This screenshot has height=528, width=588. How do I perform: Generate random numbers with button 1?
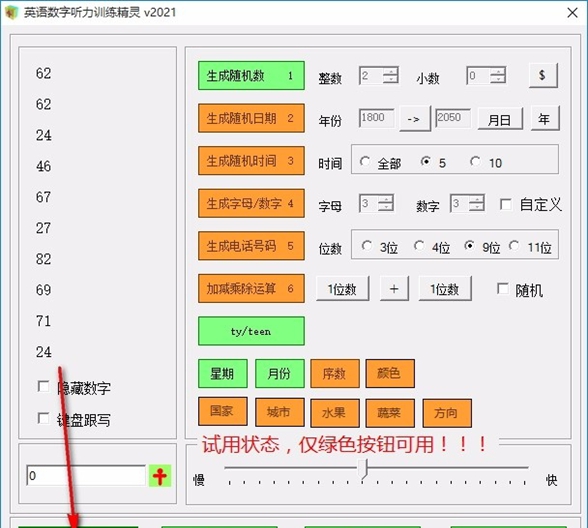pos(251,75)
